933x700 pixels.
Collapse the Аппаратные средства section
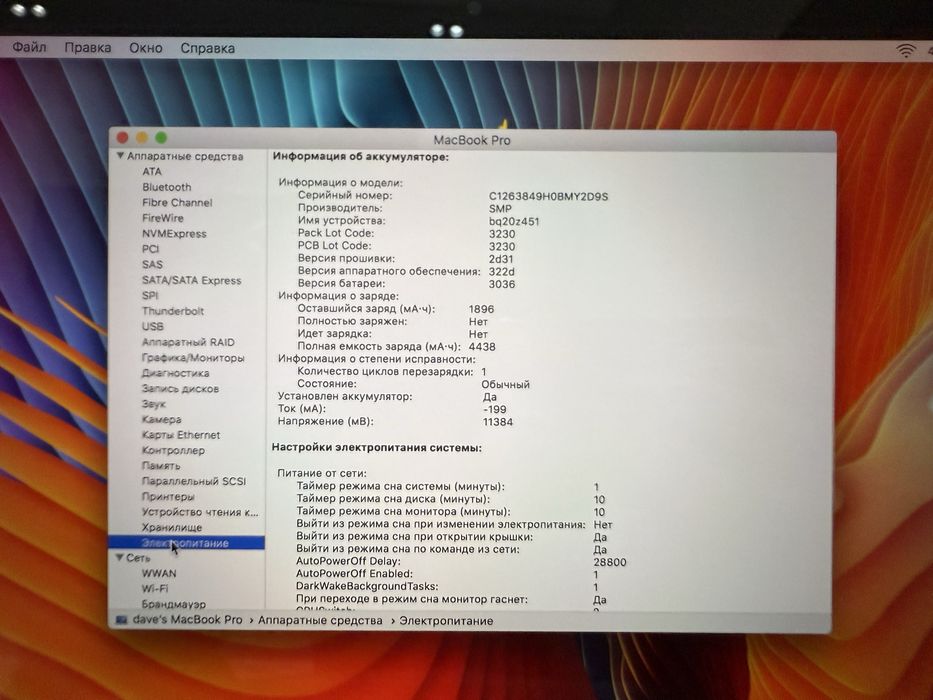tap(120, 156)
